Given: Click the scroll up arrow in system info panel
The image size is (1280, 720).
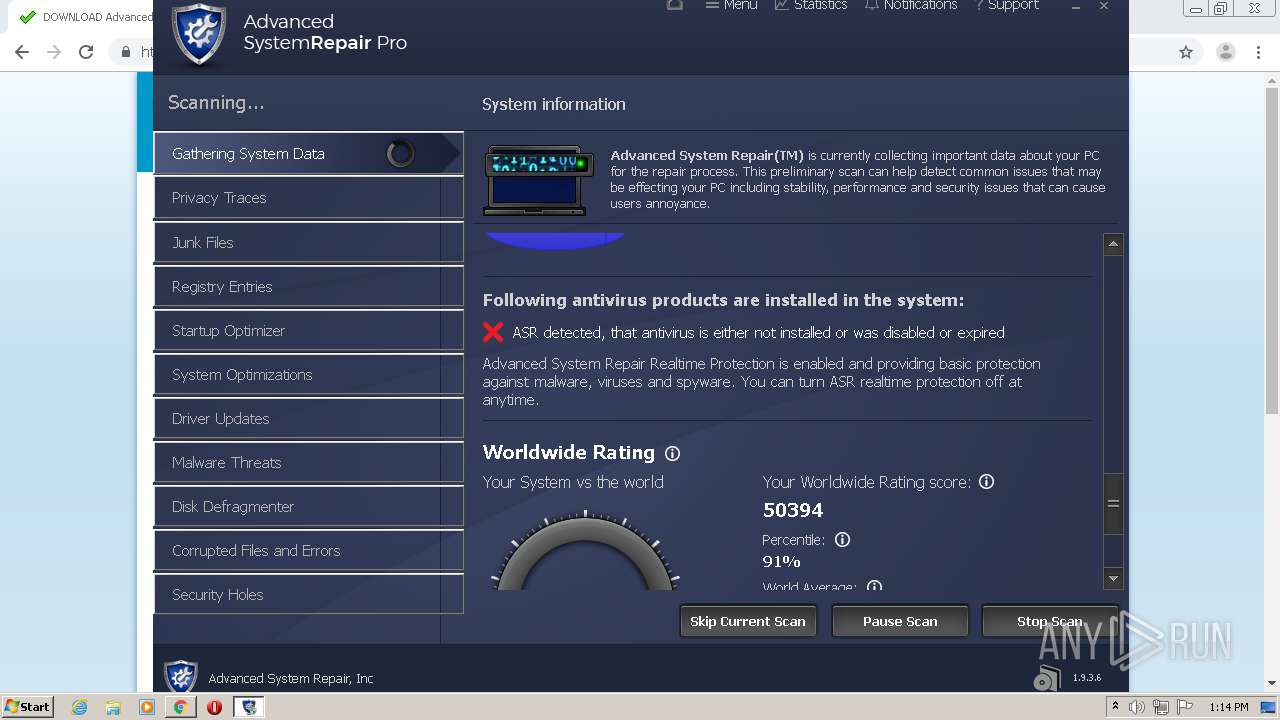Looking at the screenshot, I should [1113, 244].
